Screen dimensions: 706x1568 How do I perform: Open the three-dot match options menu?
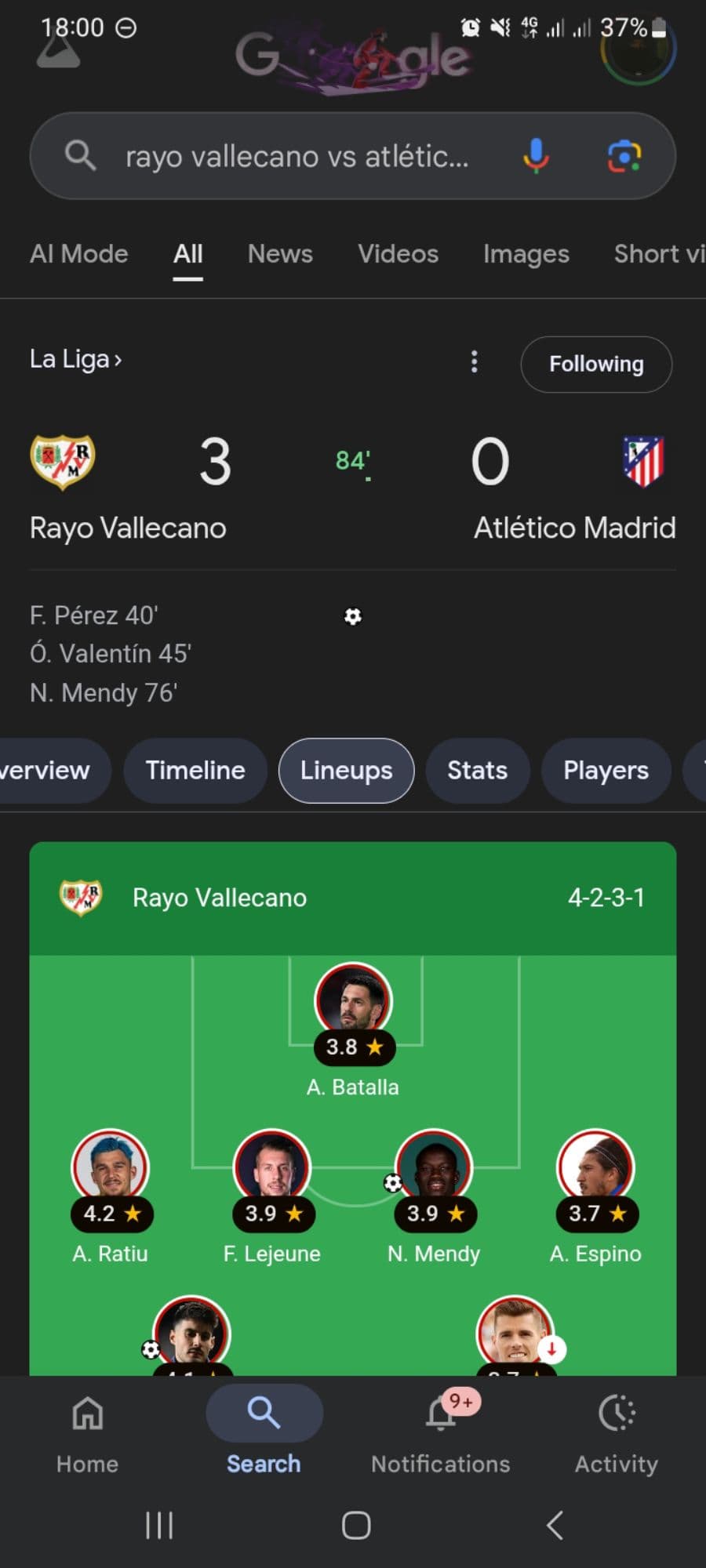(474, 361)
